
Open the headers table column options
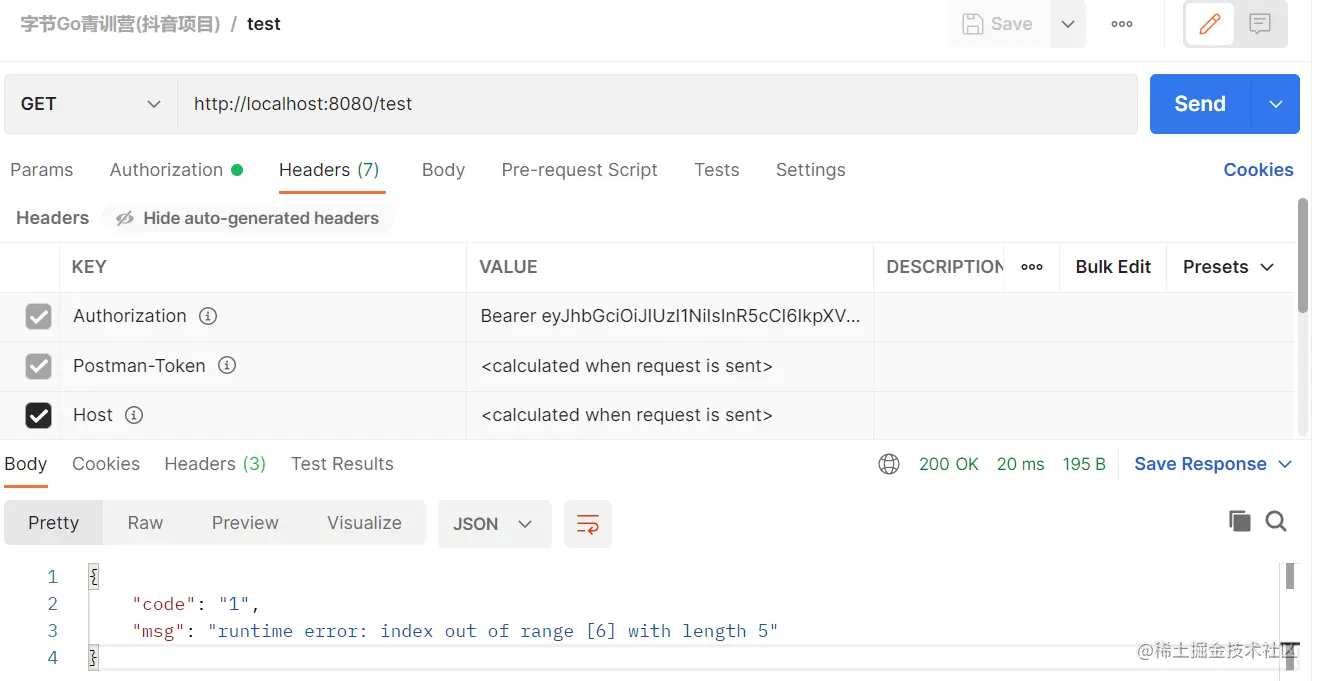[1032, 267]
